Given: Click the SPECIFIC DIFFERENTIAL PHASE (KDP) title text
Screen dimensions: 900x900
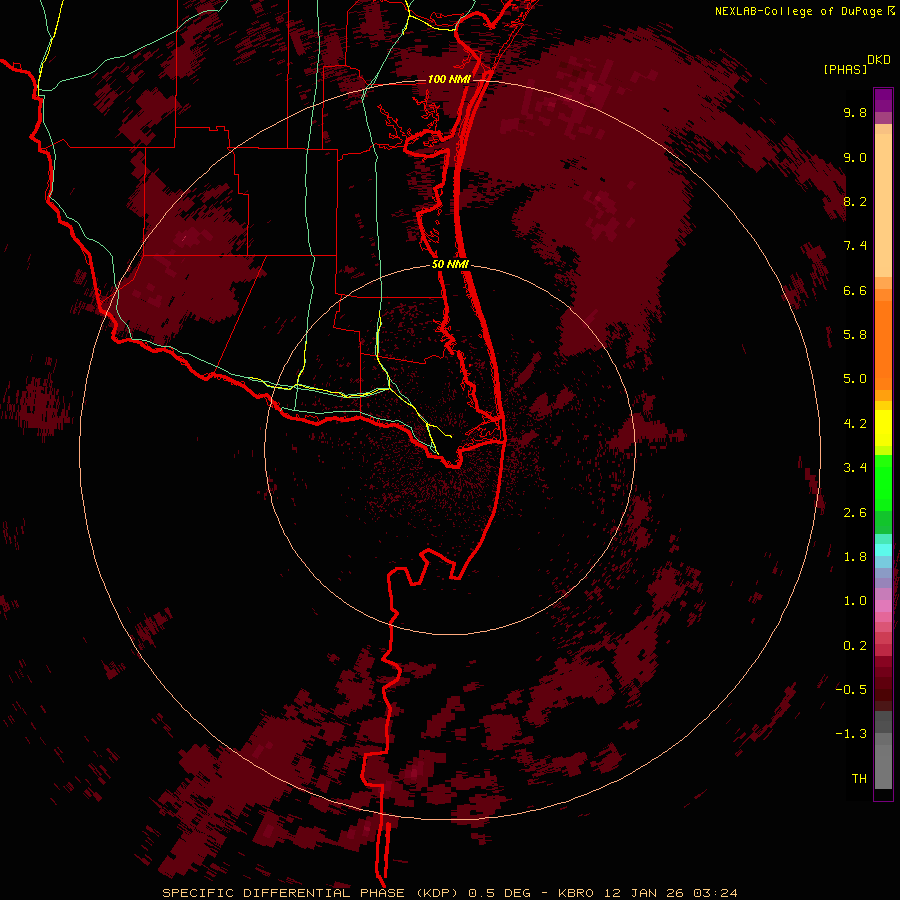Looking at the screenshot, I should click(308, 893).
